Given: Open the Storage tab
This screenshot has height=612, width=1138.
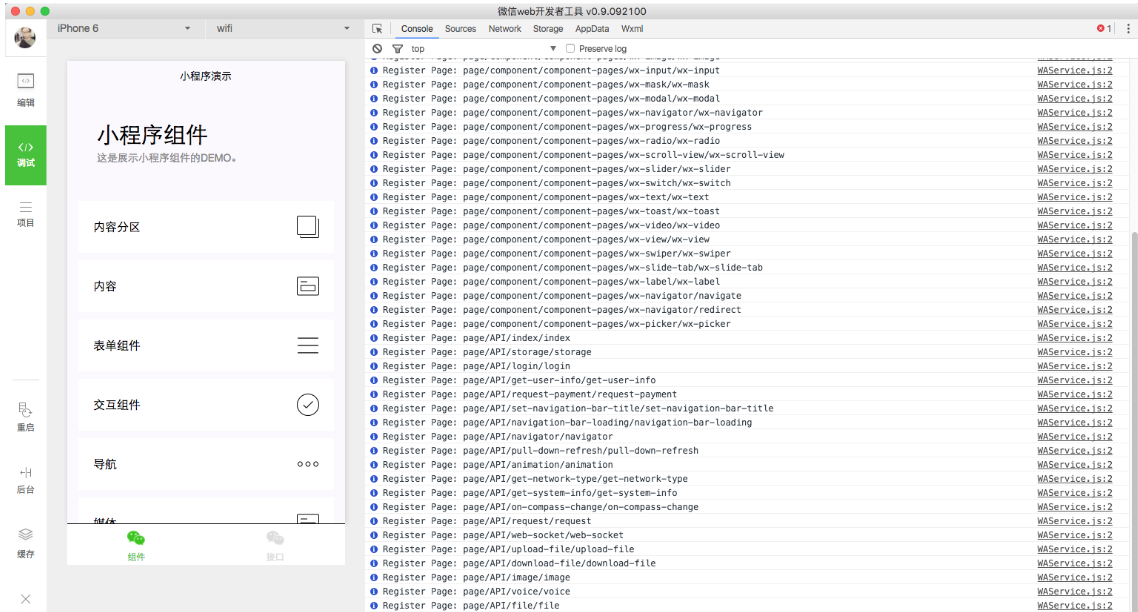Looking at the screenshot, I should pos(548,29).
